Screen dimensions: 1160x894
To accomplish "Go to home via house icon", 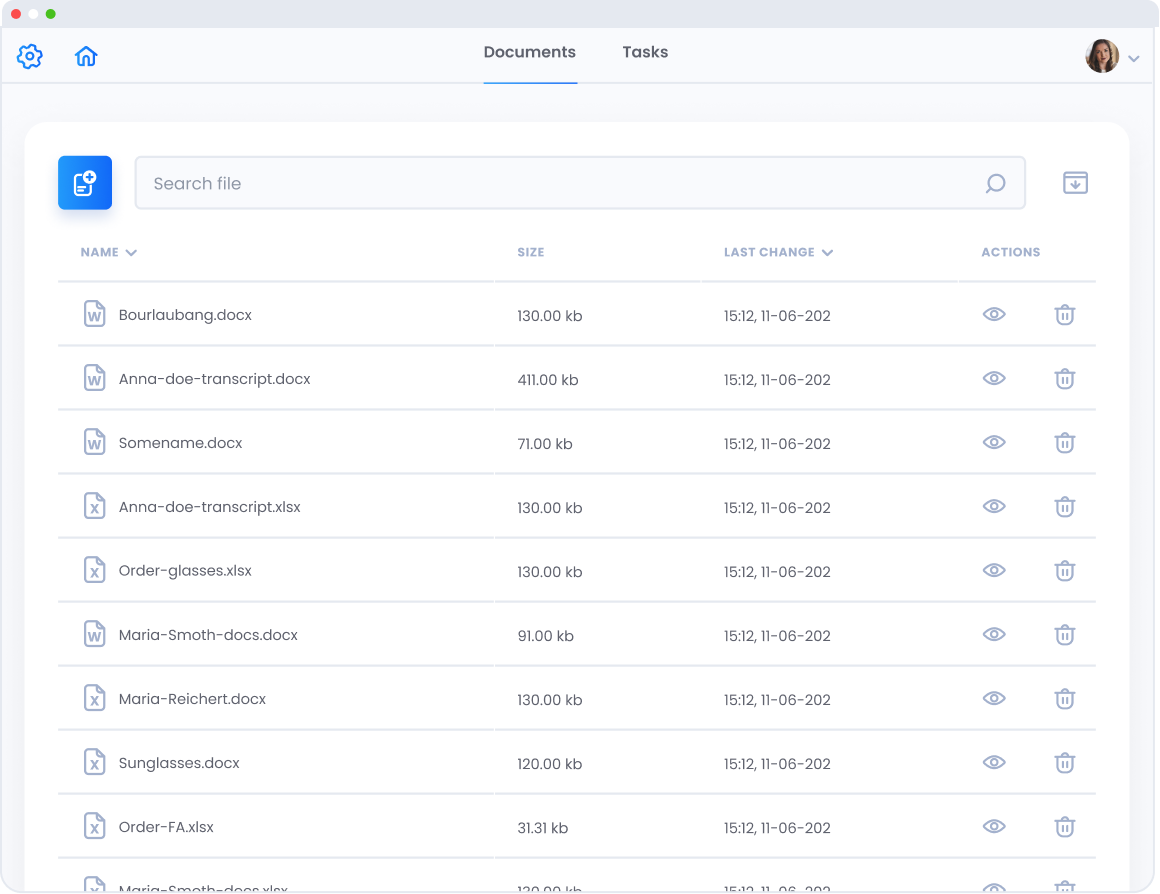I will pos(86,57).
